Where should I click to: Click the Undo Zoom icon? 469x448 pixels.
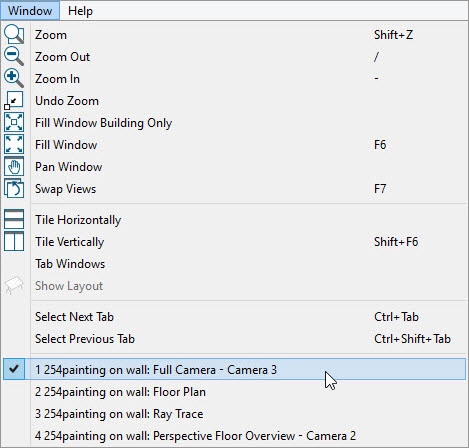tap(14, 100)
